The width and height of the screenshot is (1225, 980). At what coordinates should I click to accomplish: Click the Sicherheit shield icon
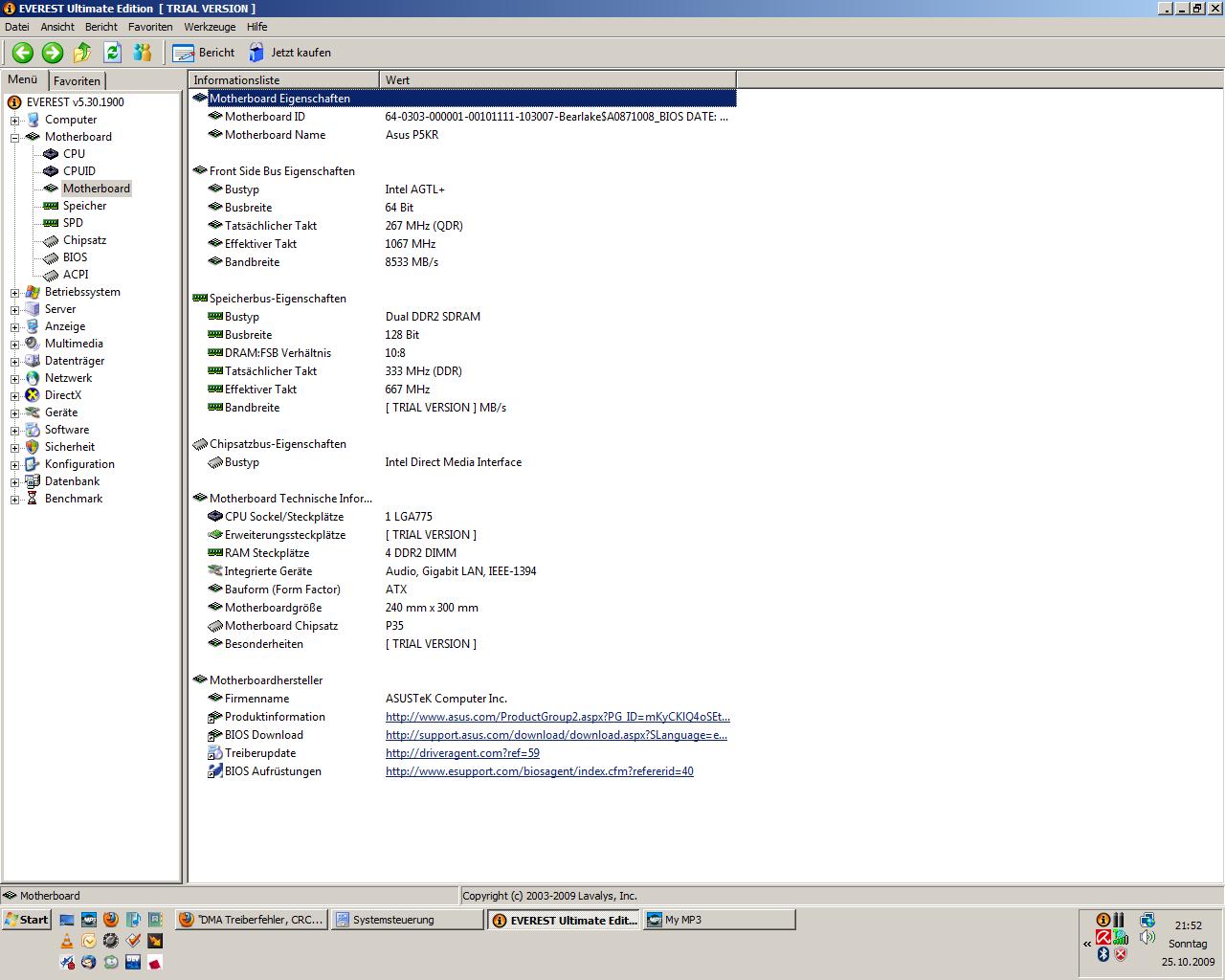tap(33, 447)
